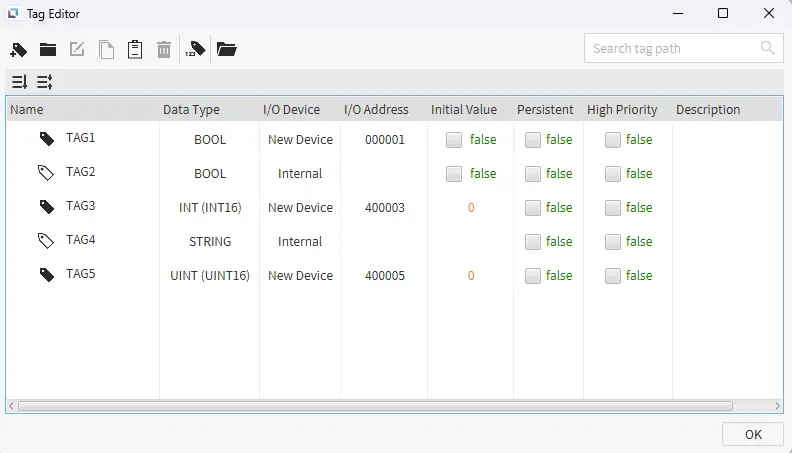Click the 400005 address cell

tap(384, 276)
